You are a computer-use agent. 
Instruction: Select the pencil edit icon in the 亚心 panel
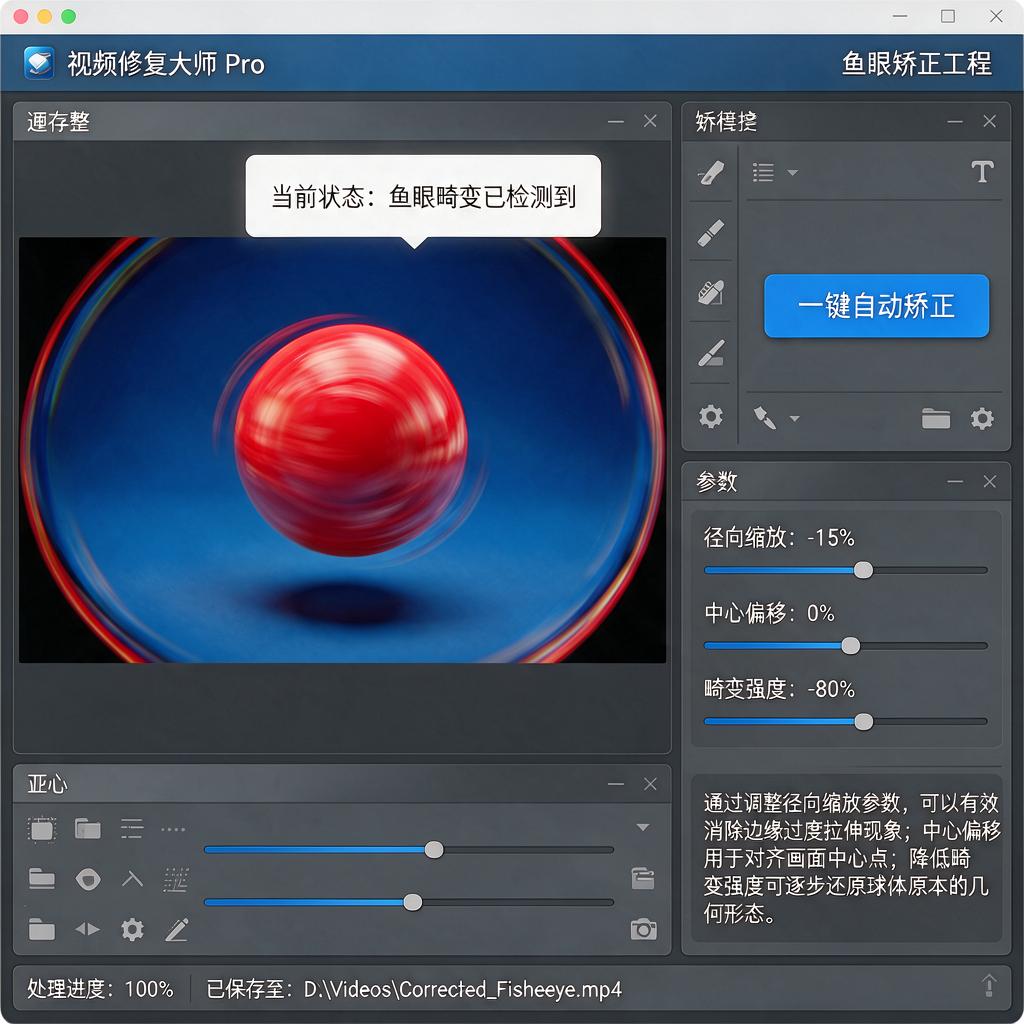tap(176, 929)
